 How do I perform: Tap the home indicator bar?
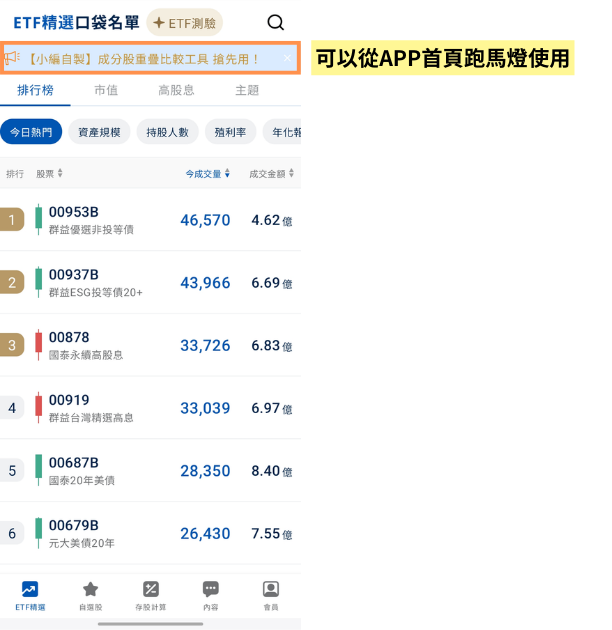tap(150, 624)
